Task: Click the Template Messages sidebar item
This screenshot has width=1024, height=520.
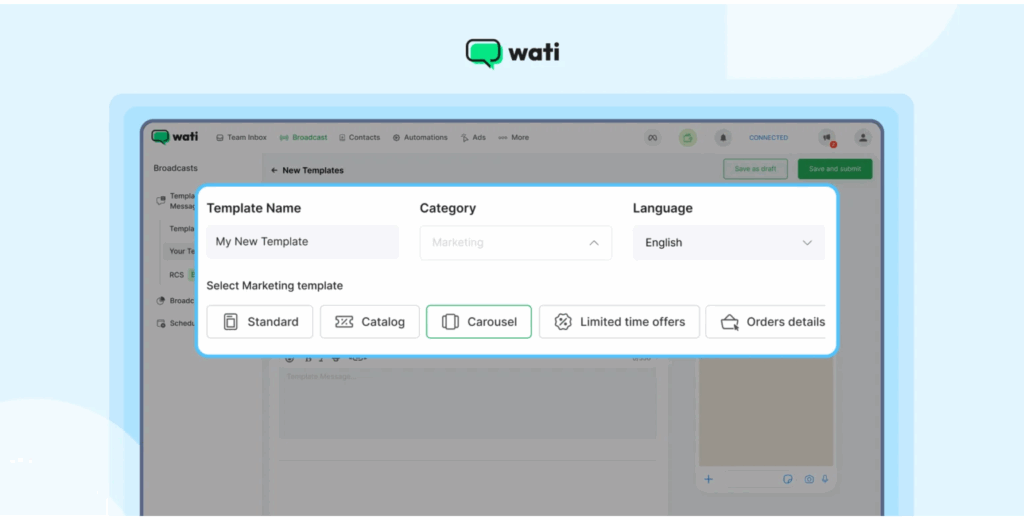Action: tap(176, 201)
